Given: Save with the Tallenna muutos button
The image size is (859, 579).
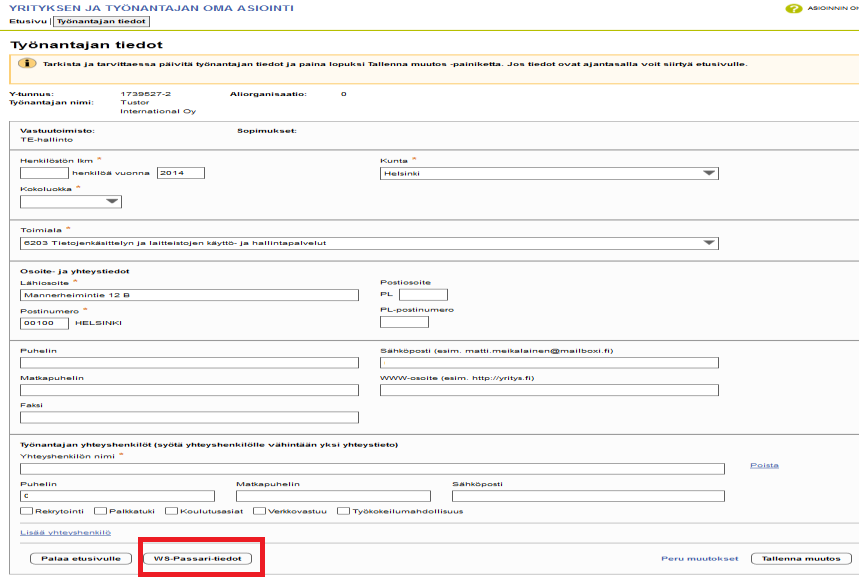Looking at the screenshot, I should coord(801,558).
